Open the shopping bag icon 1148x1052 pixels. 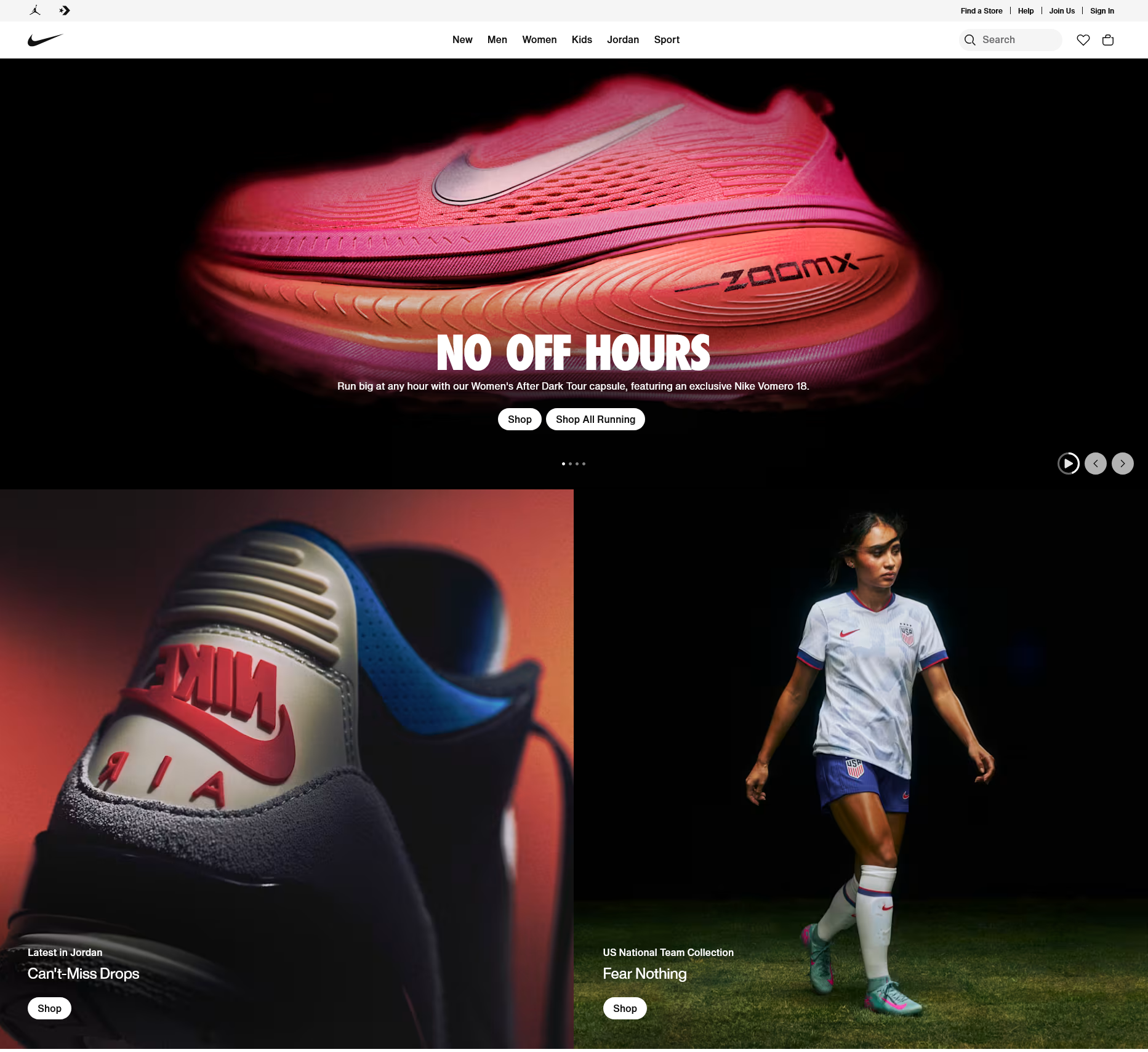(x=1108, y=40)
